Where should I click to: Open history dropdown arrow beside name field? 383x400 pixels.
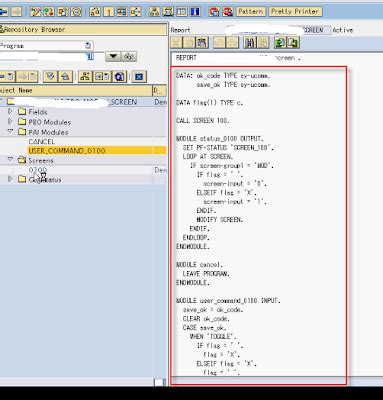tap(113, 56)
